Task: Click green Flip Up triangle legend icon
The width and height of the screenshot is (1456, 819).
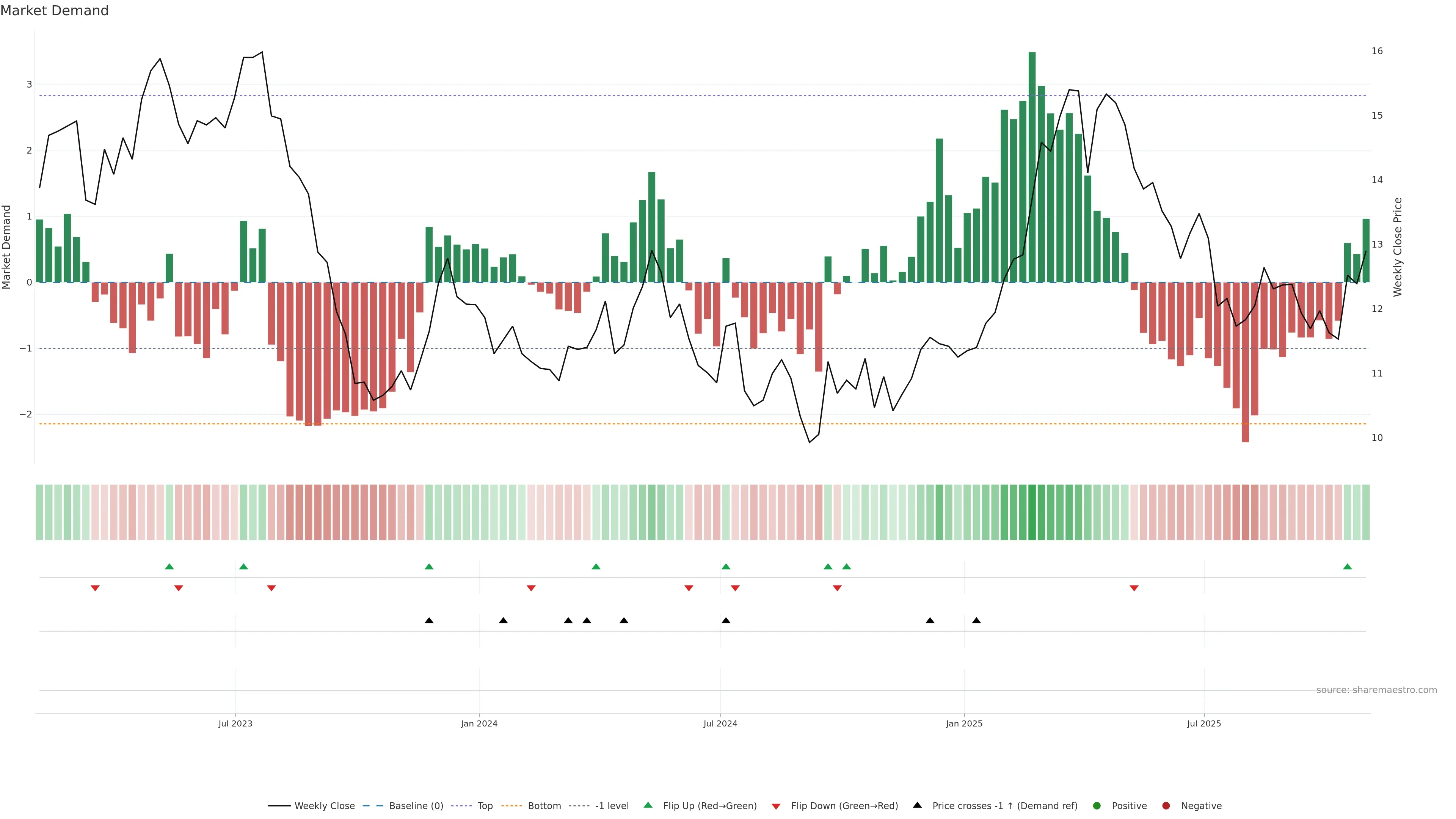Action: tap(648, 805)
